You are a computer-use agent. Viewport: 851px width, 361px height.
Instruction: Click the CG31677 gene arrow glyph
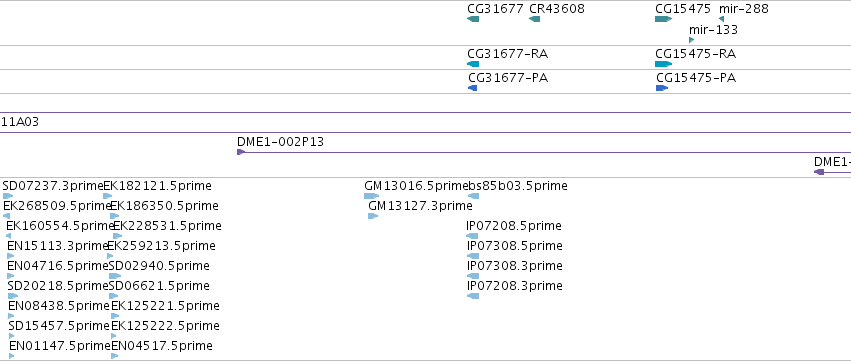tap(473, 20)
